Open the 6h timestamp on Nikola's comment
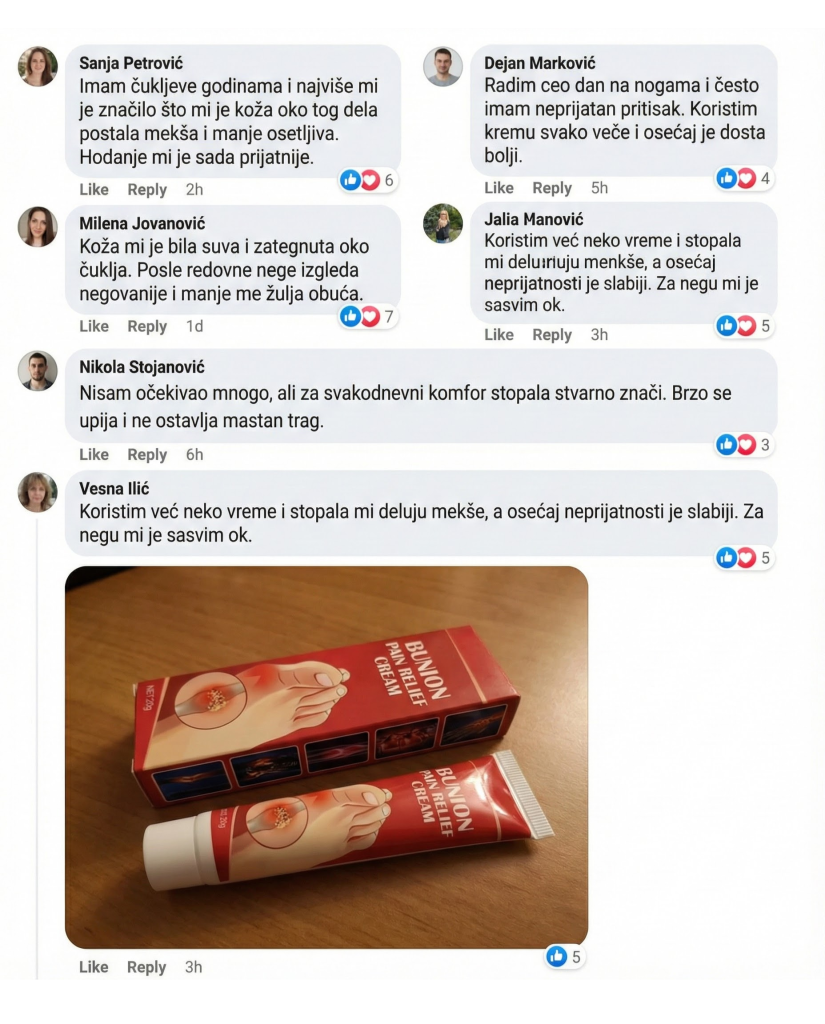 [194, 455]
